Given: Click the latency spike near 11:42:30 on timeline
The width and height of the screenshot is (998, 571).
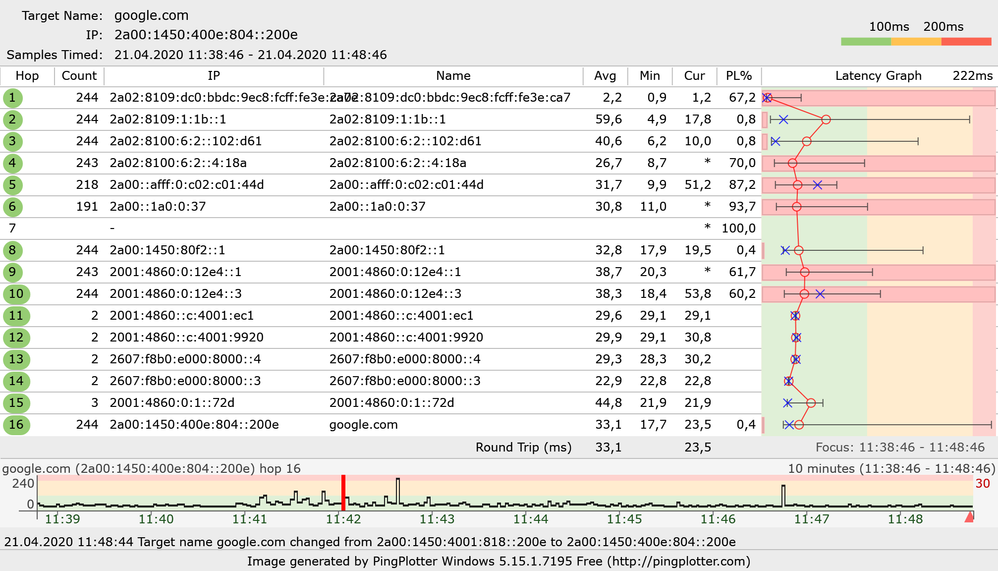Looking at the screenshot, I should 398,491.
